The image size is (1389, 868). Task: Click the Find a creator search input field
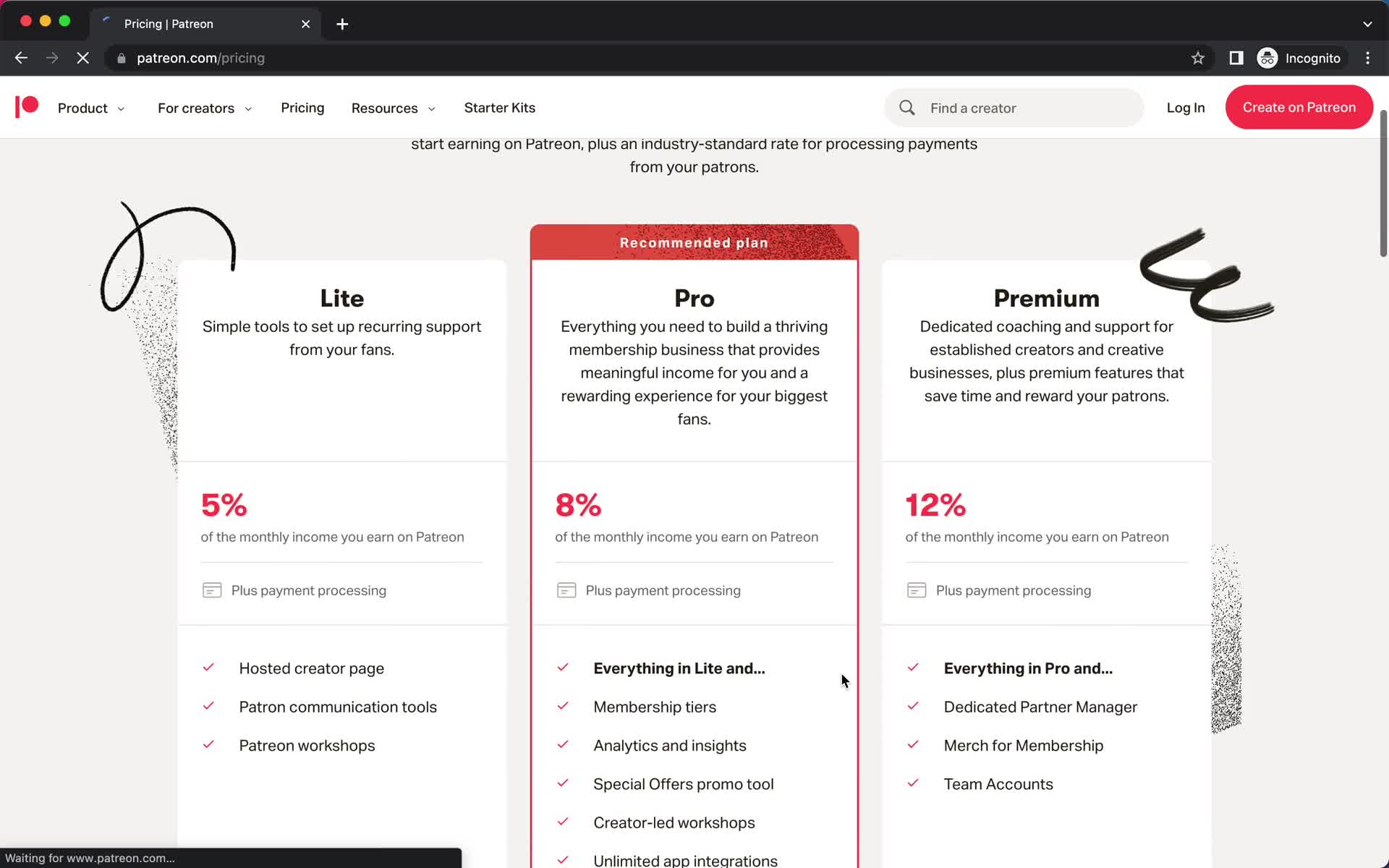coord(1013,107)
